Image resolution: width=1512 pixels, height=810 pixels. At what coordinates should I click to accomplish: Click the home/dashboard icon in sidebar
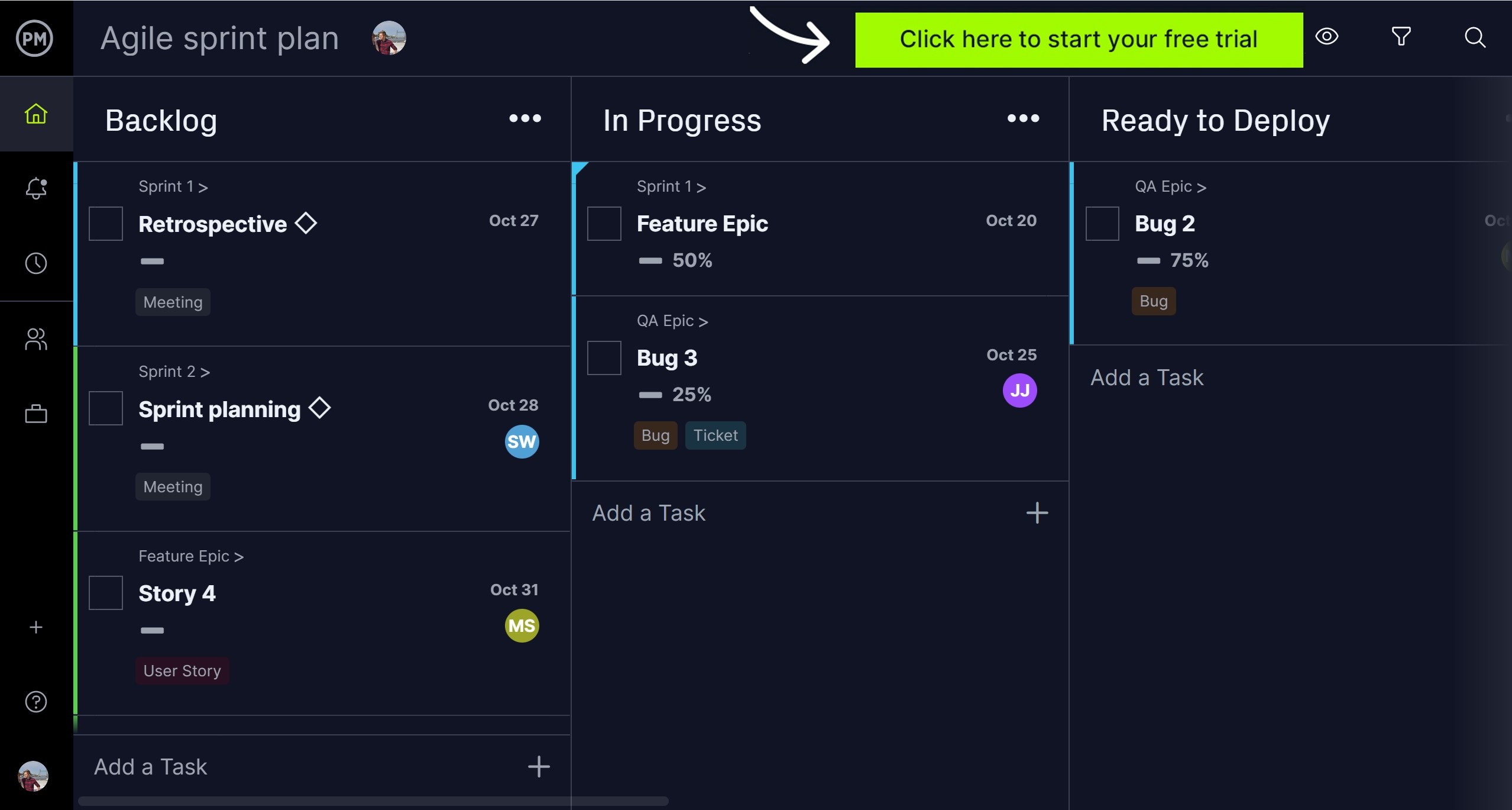pyautogui.click(x=36, y=114)
